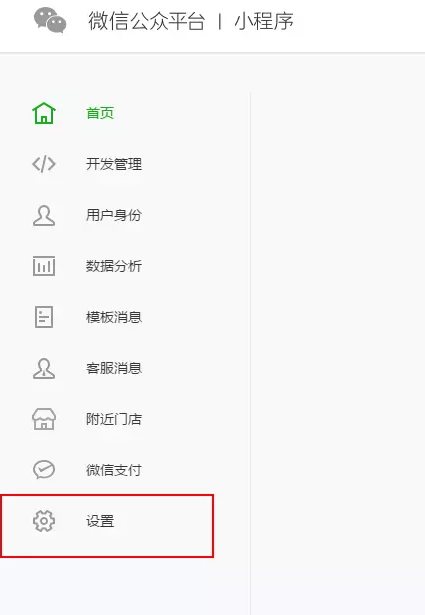Select 客服消息 in the sidebar
425x615 pixels.
pos(114,368)
